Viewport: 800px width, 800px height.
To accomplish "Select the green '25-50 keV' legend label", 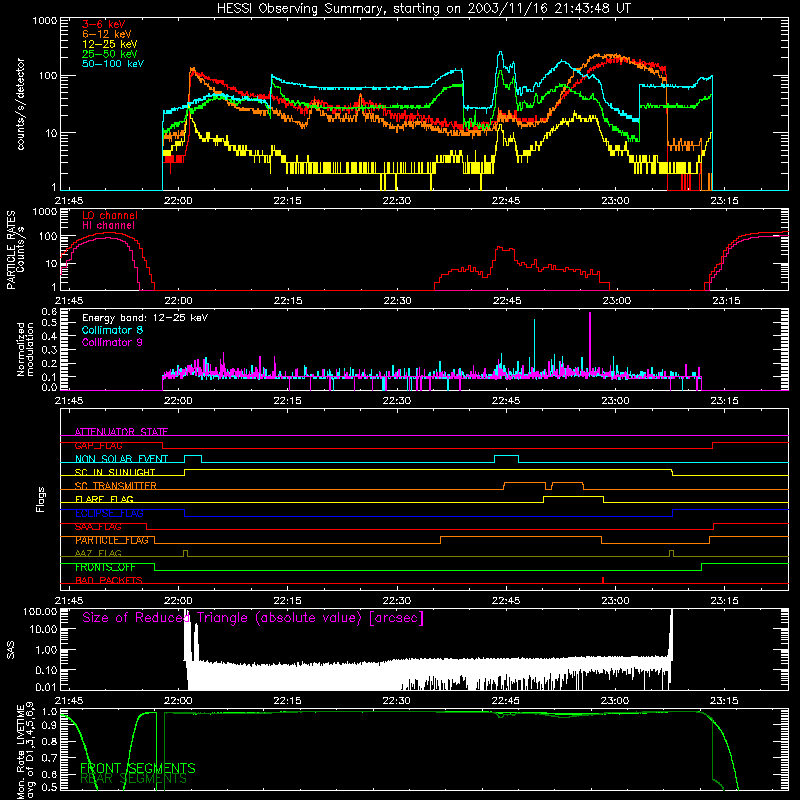I will pyautogui.click(x=110, y=54).
